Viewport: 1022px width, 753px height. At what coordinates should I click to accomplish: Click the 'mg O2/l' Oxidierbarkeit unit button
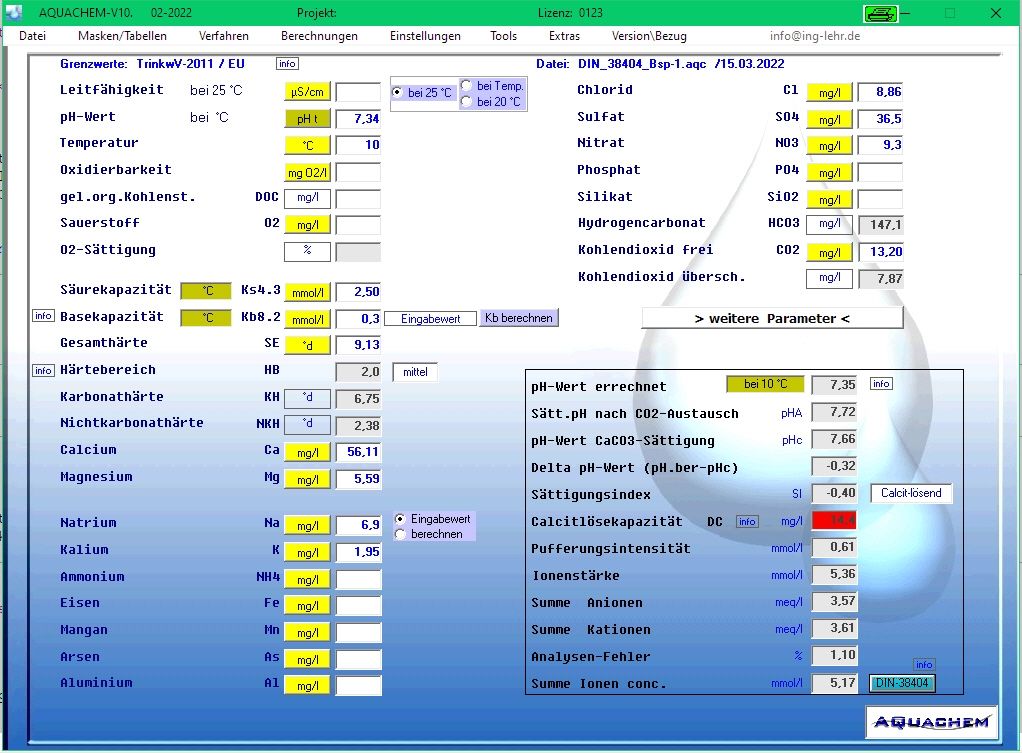[307, 172]
